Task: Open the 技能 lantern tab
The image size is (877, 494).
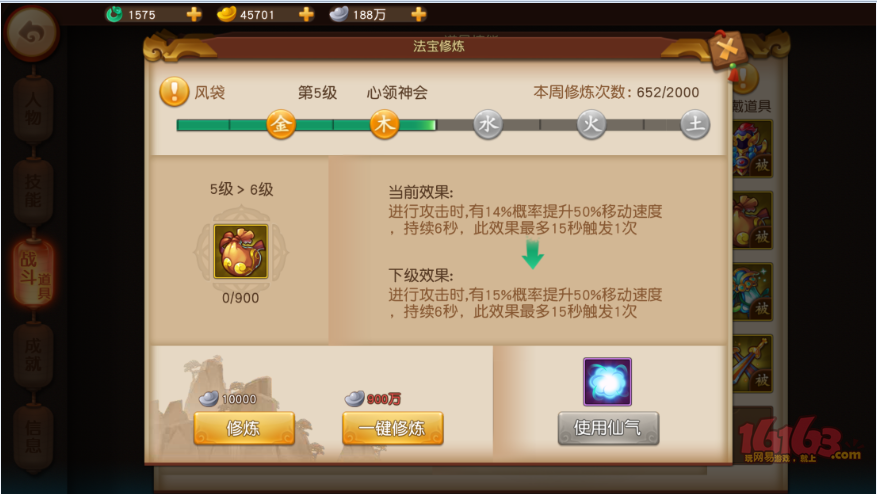Action: pos(32,191)
